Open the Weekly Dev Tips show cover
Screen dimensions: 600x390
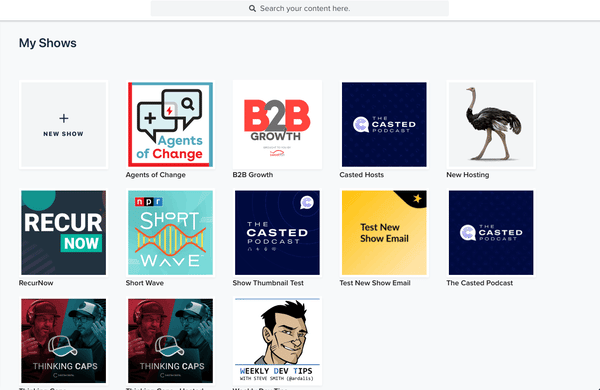click(x=277, y=341)
